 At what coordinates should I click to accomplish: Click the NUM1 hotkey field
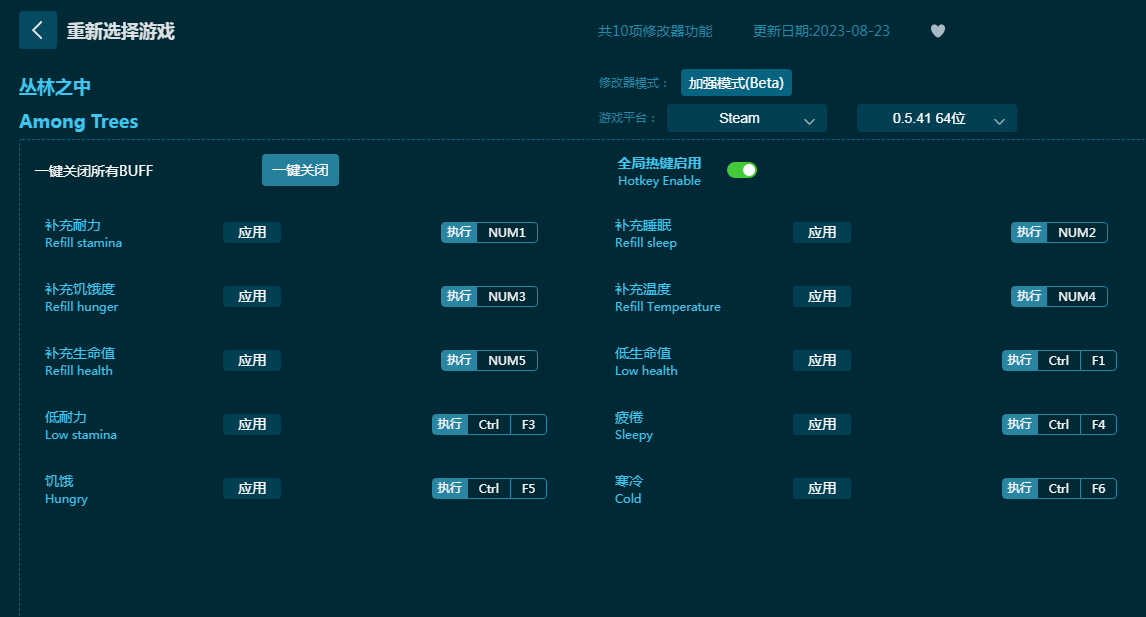click(507, 232)
